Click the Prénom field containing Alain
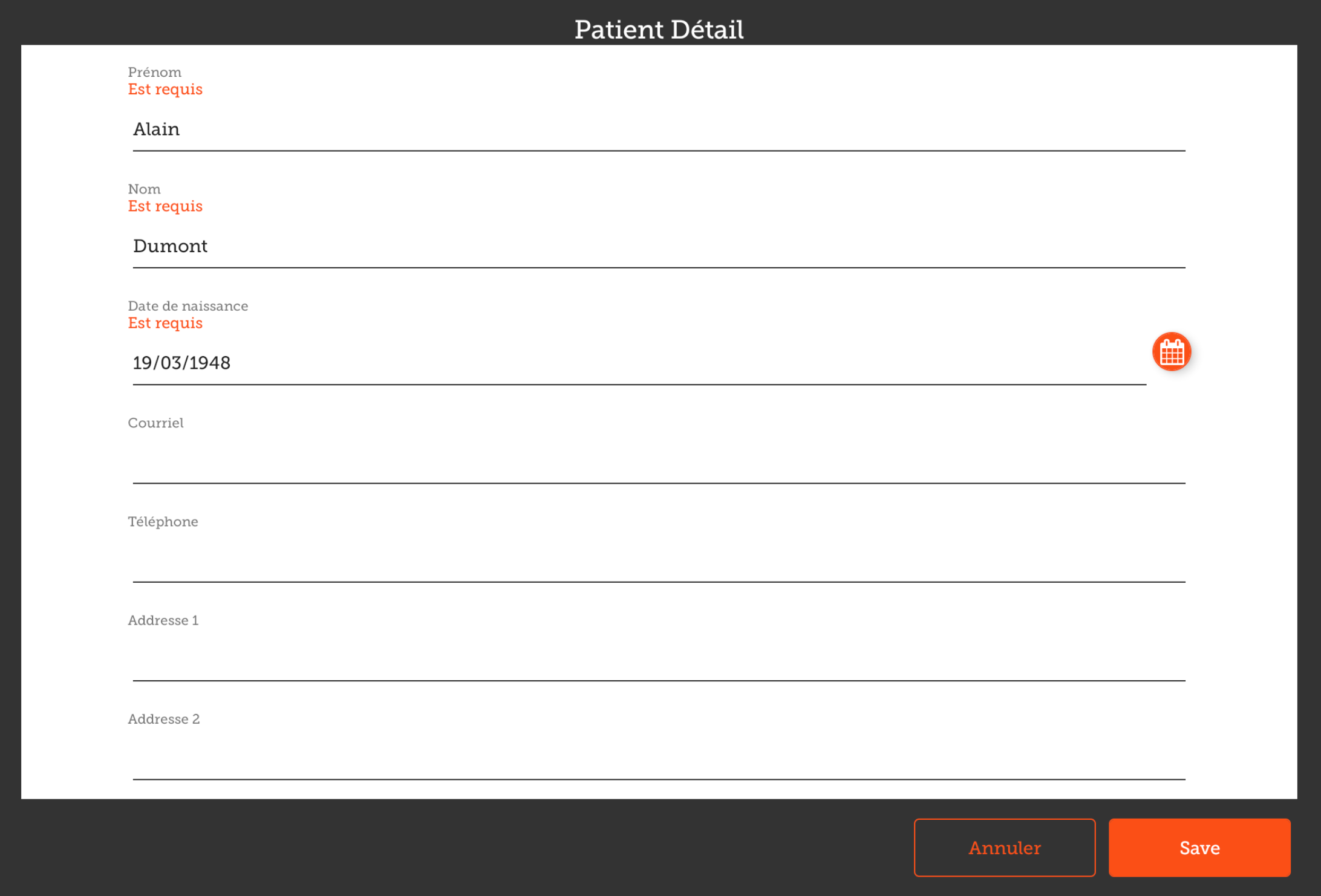The image size is (1321, 896). pyautogui.click(x=658, y=130)
